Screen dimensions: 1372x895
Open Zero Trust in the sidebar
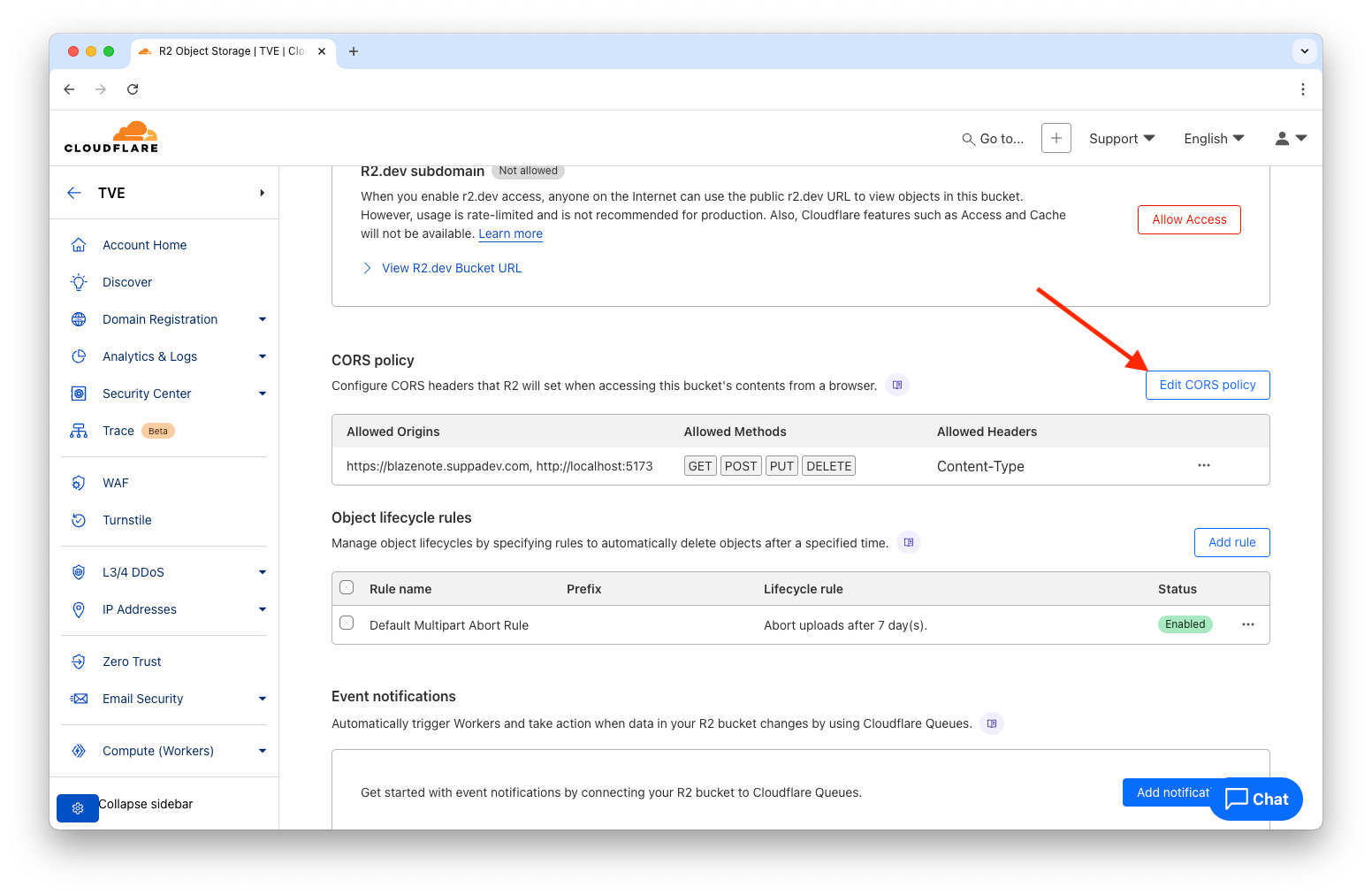tap(132, 662)
